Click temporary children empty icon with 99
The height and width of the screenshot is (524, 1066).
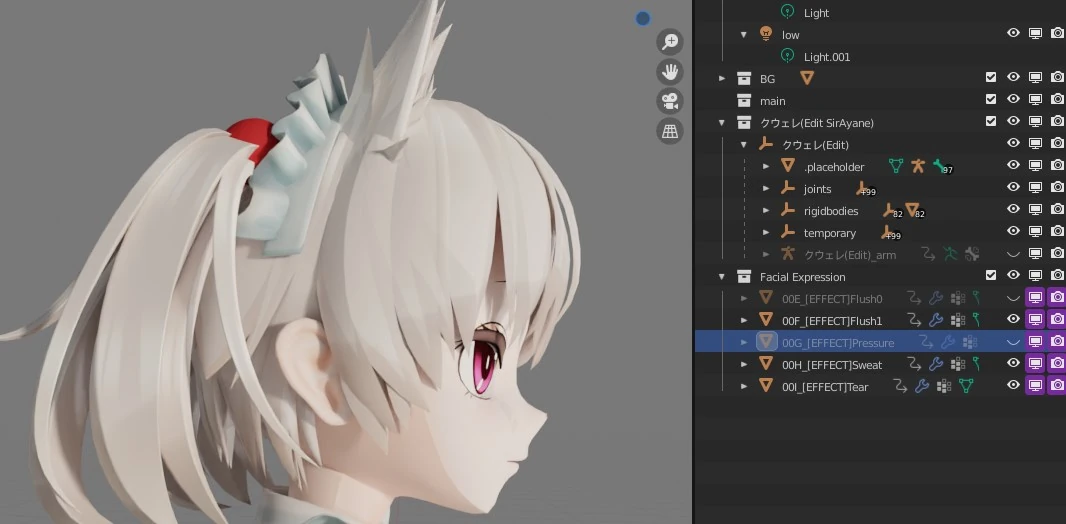[890, 233]
